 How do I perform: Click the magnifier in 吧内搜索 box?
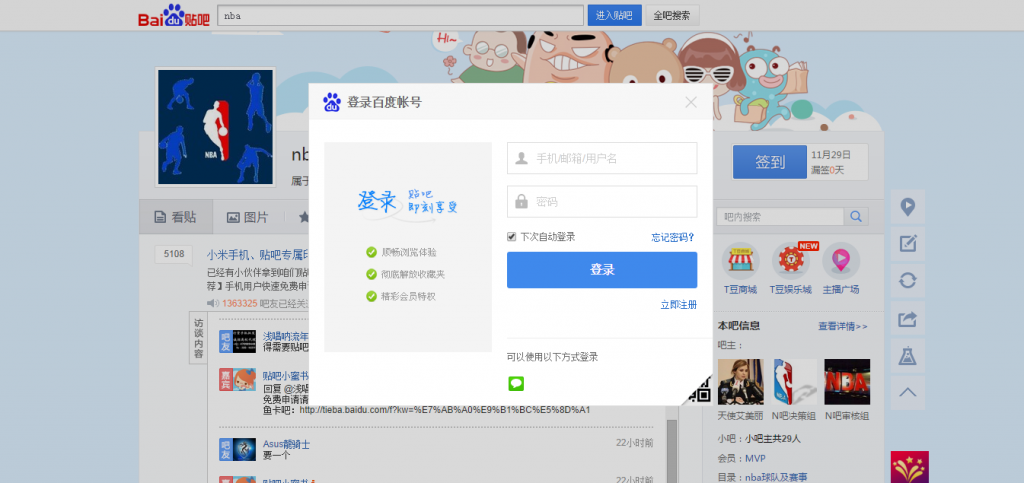click(x=856, y=217)
